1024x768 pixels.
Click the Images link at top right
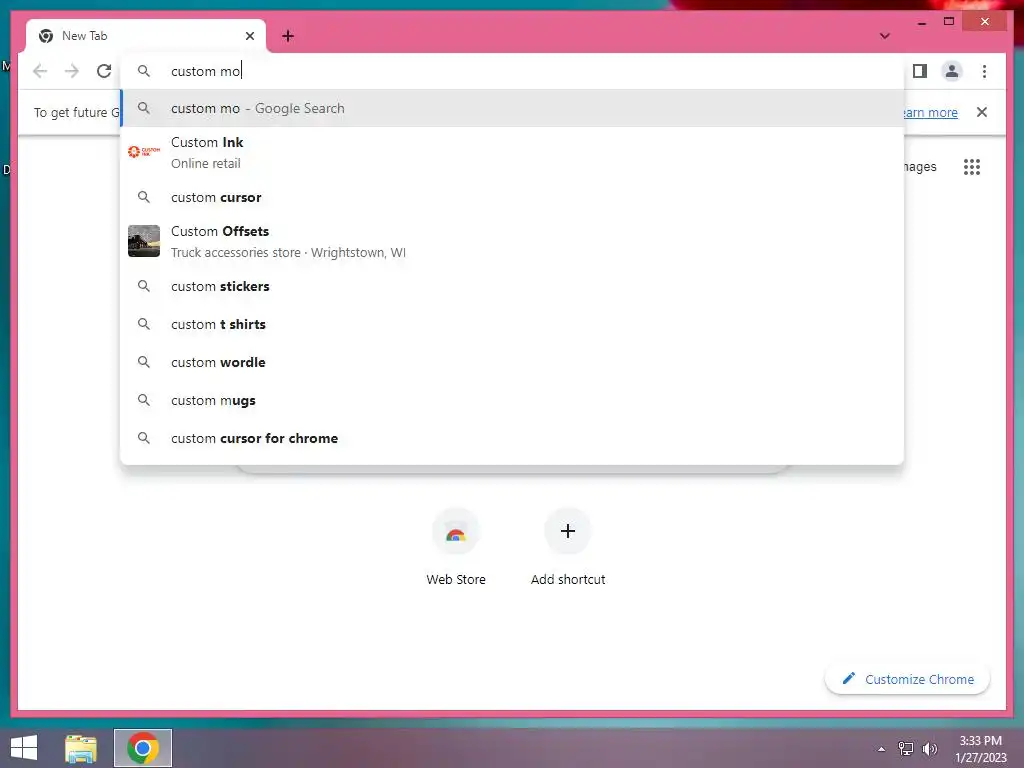920,167
